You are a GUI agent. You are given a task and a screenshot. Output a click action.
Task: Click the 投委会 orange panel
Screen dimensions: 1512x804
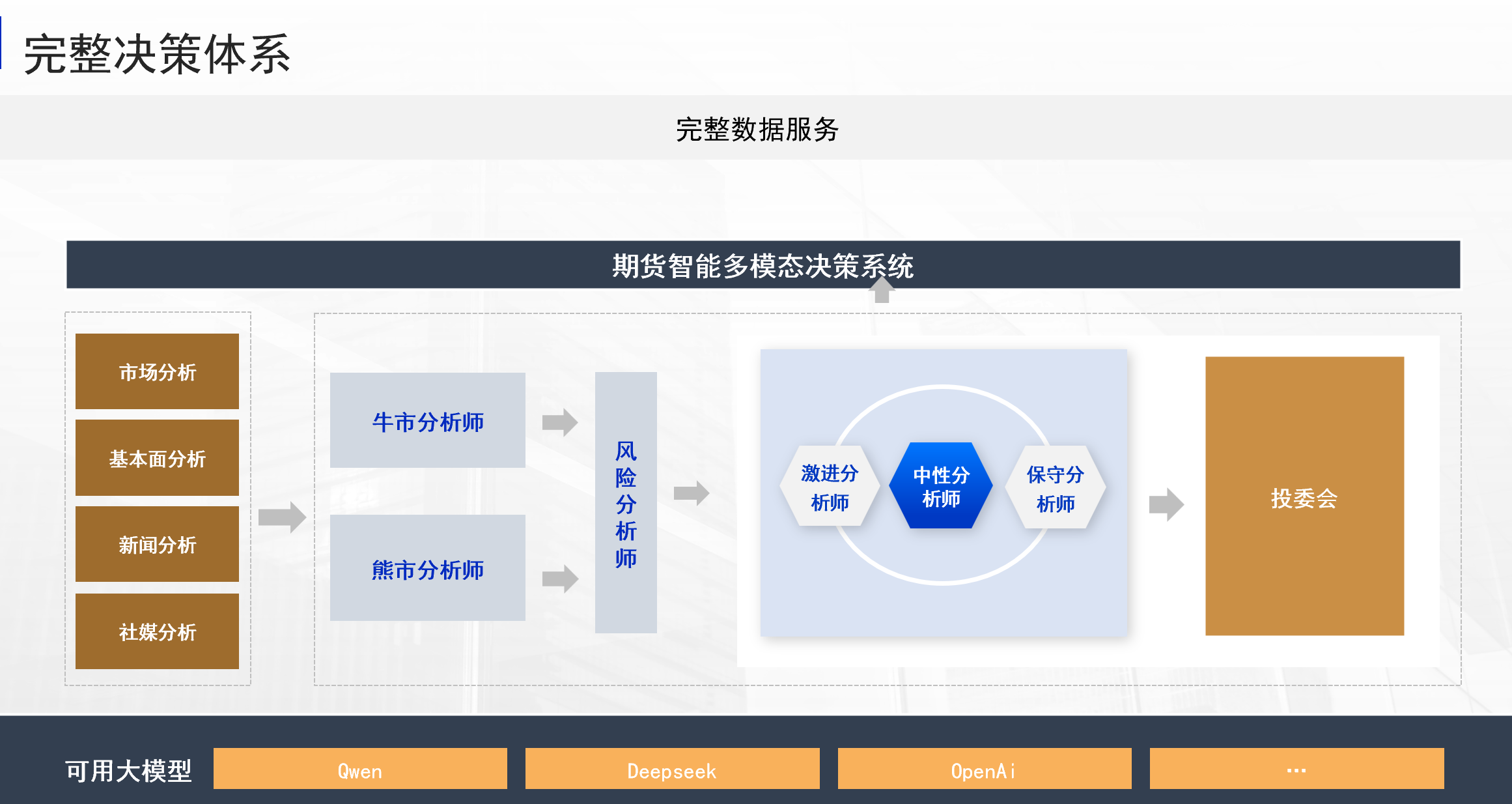[x=1304, y=496]
